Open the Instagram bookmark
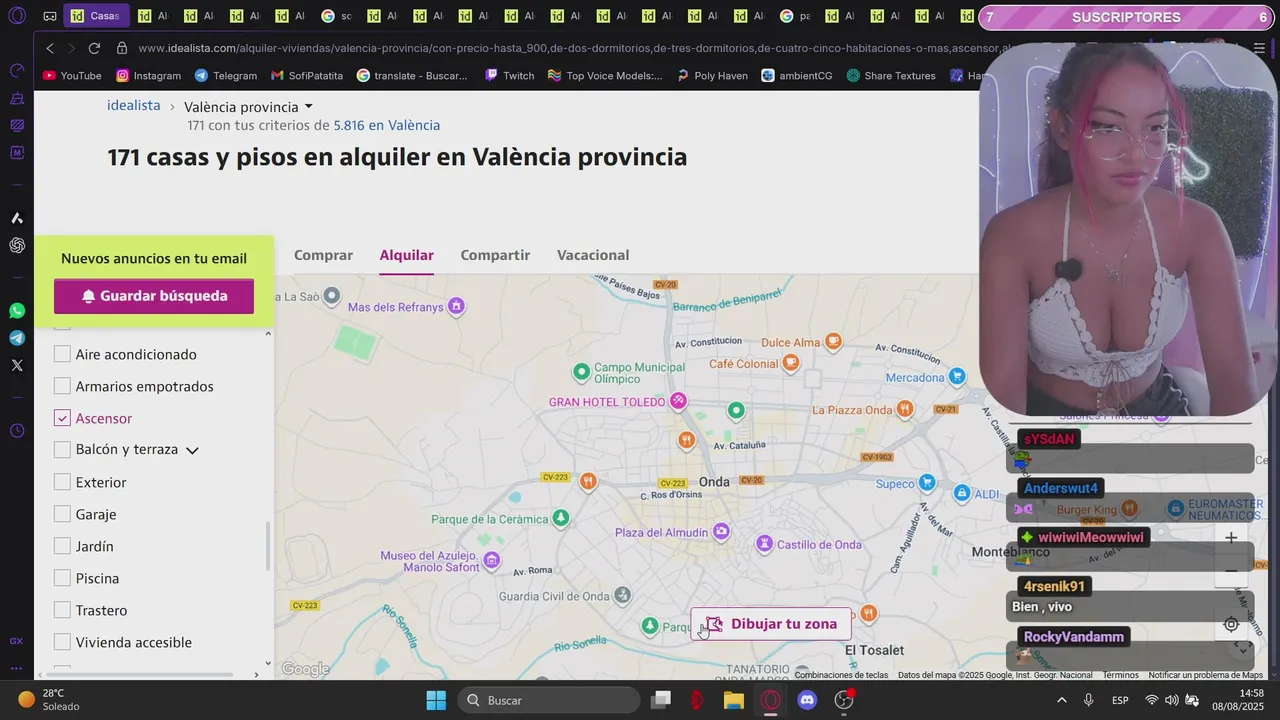This screenshot has height=720, width=1280. [x=148, y=76]
